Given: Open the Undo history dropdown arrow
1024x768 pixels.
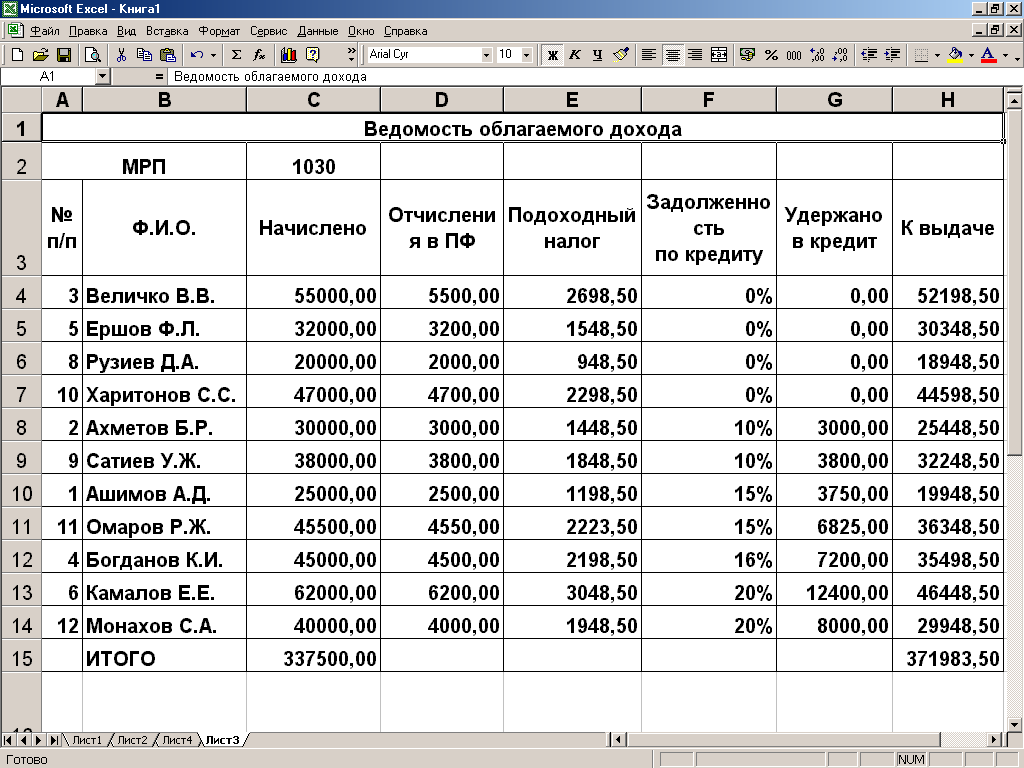Looking at the screenshot, I should click(214, 55).
